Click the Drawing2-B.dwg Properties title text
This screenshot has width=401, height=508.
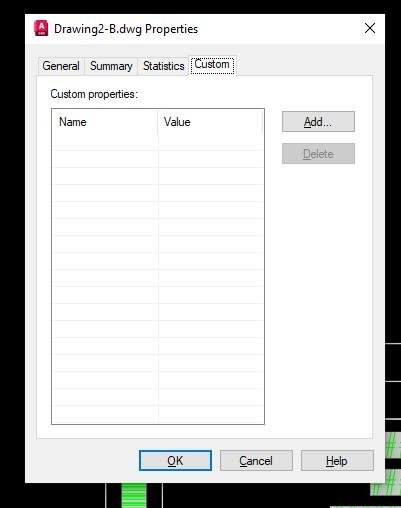[x=126, y=29]
